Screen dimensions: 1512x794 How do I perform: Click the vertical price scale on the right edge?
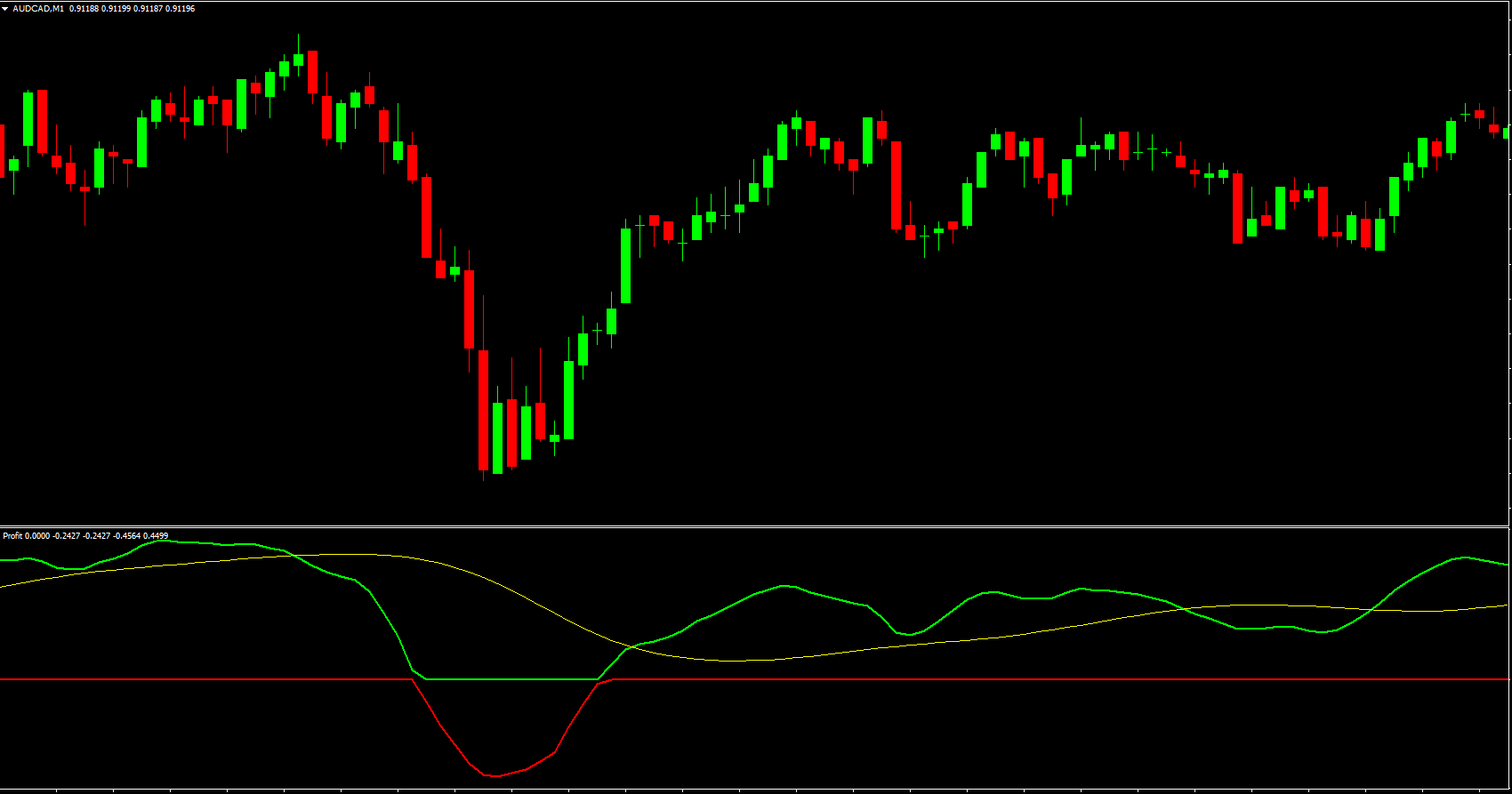pos(1510,267)
